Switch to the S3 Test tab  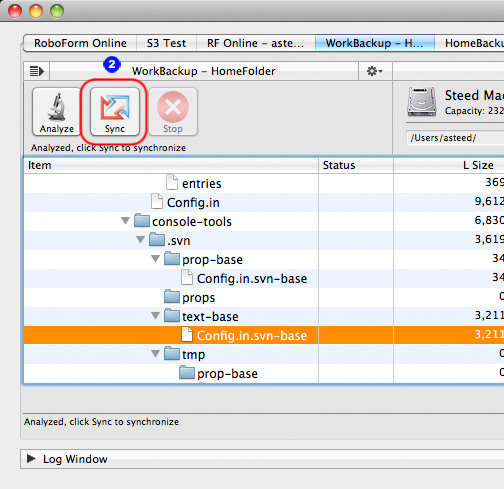coord(166,43)
